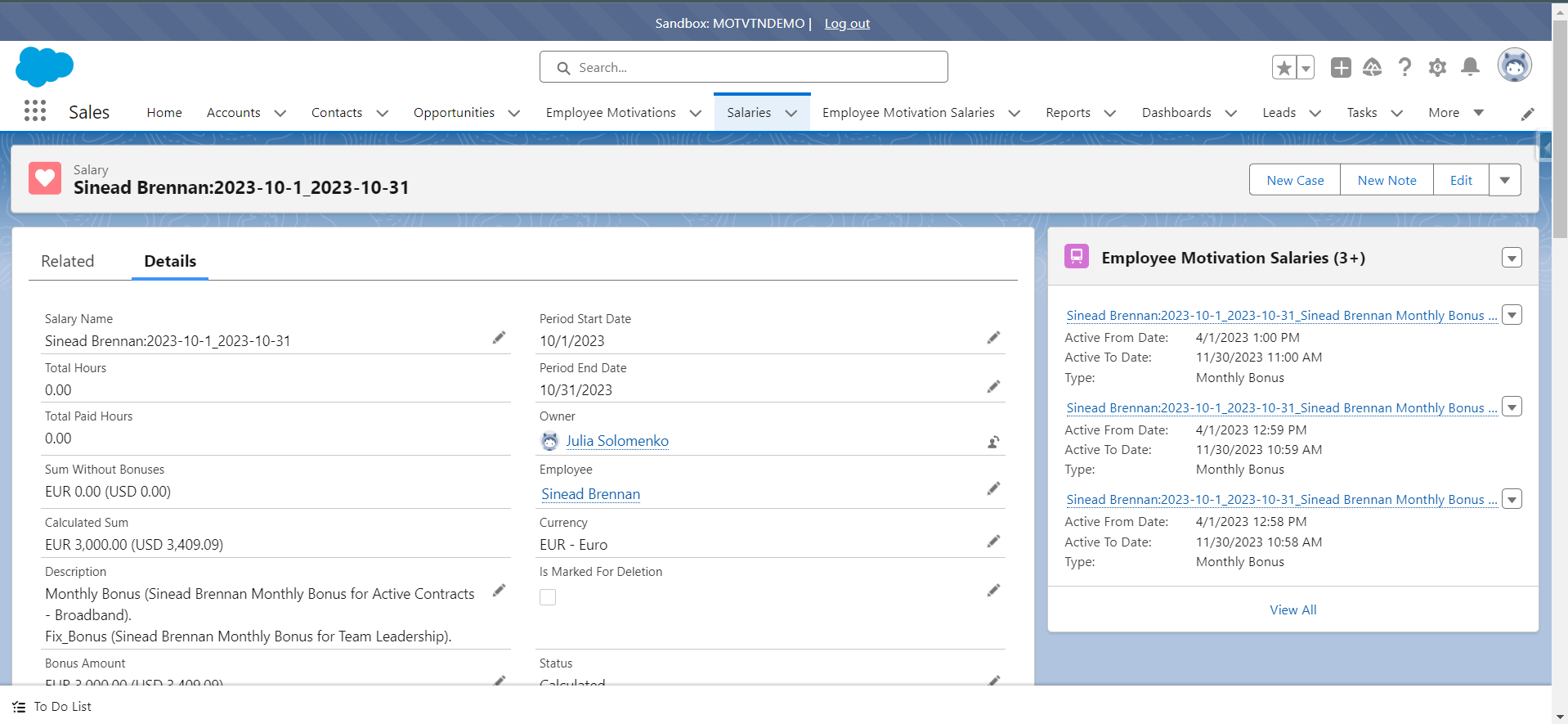This screenshot has width=1568, height=724.
Task: Open Favorites list dropdown arrow
Action: (x=1306, y=68)
